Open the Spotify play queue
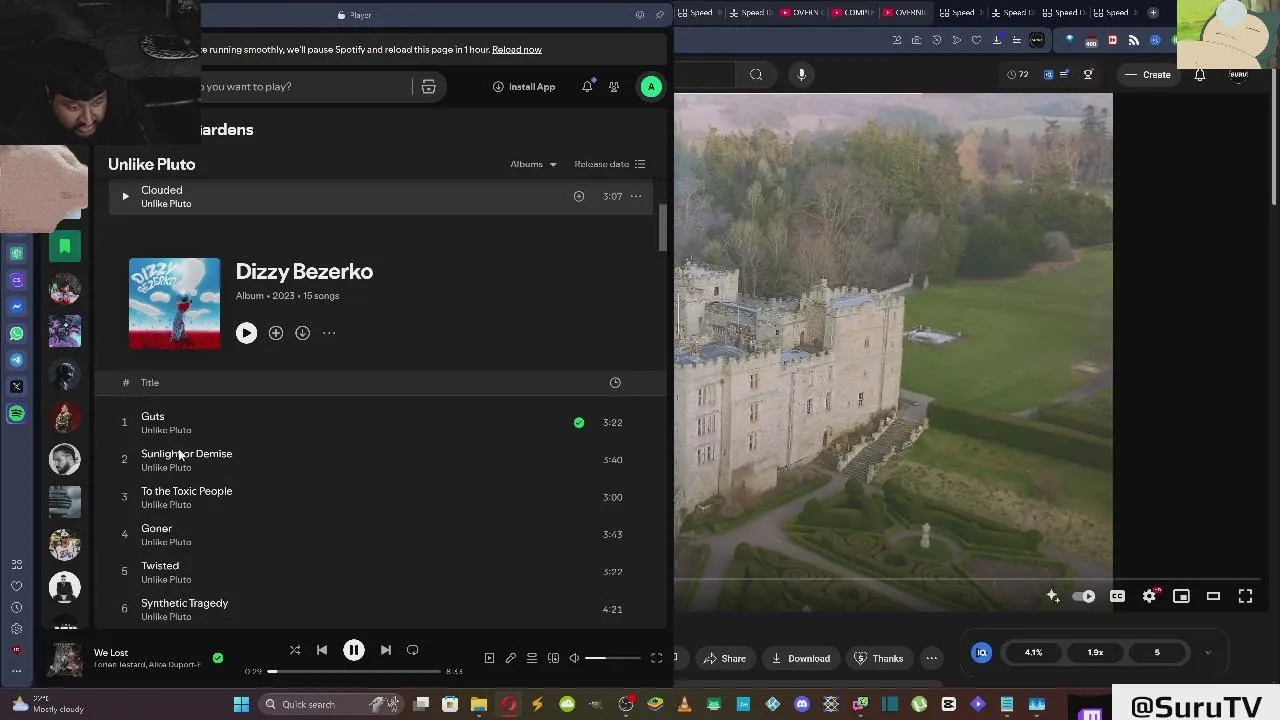 pyautogui.click(x=532, y=658)
